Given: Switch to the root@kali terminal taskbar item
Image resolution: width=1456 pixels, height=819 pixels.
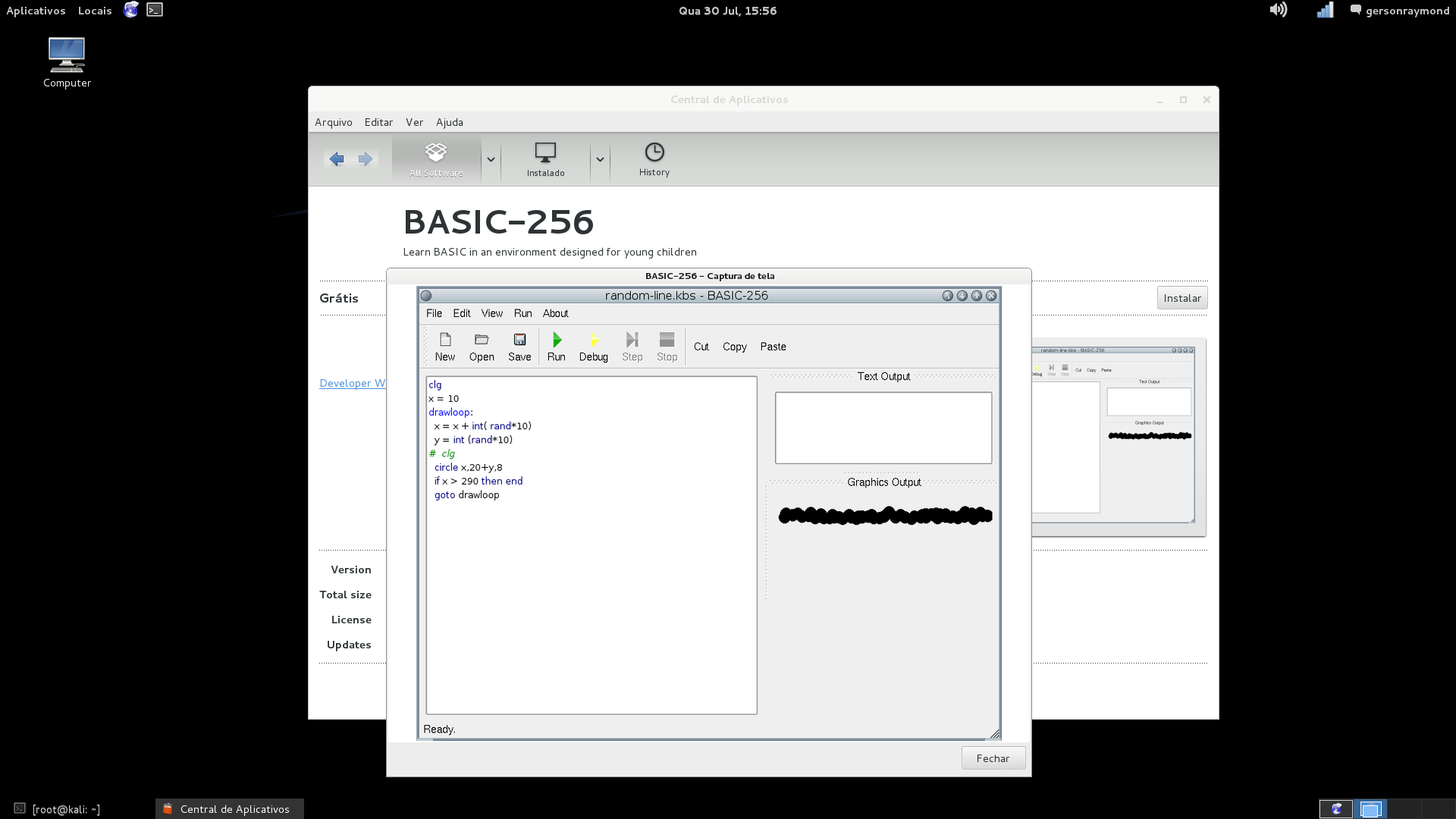Looking at the screenshot, I should coord(58,809).
